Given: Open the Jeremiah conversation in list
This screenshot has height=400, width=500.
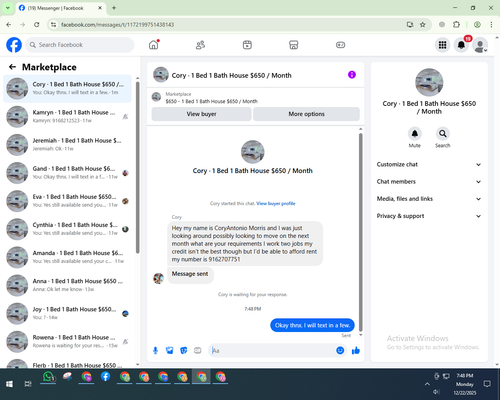Looking at the screenshot, I should [x=67, y=145].
